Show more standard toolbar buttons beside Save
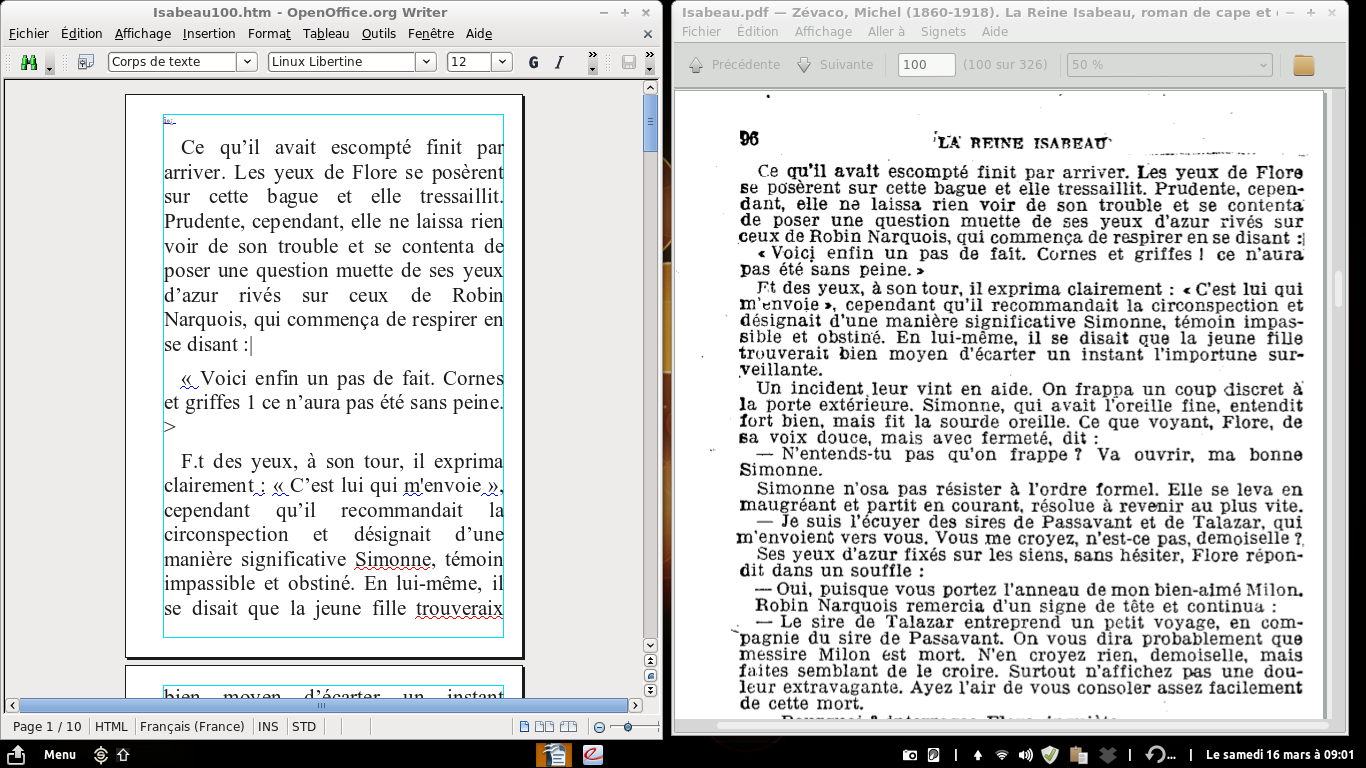The image size is (1366, 768). 650,62
